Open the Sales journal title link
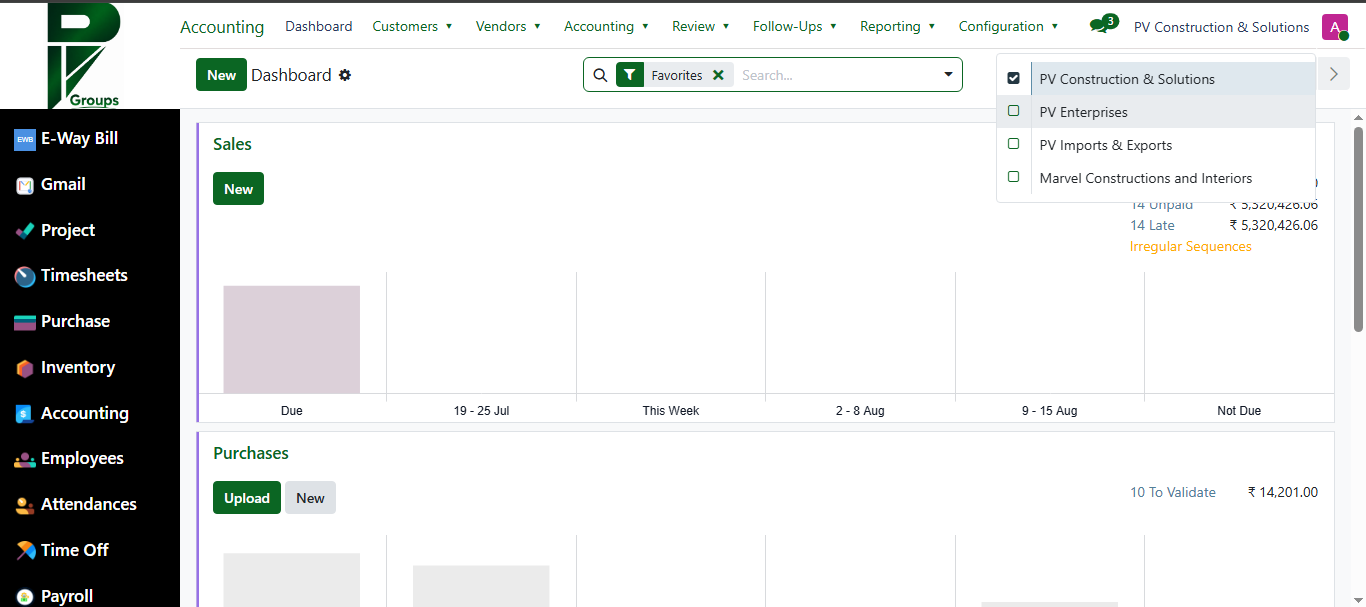 [232, 144]
